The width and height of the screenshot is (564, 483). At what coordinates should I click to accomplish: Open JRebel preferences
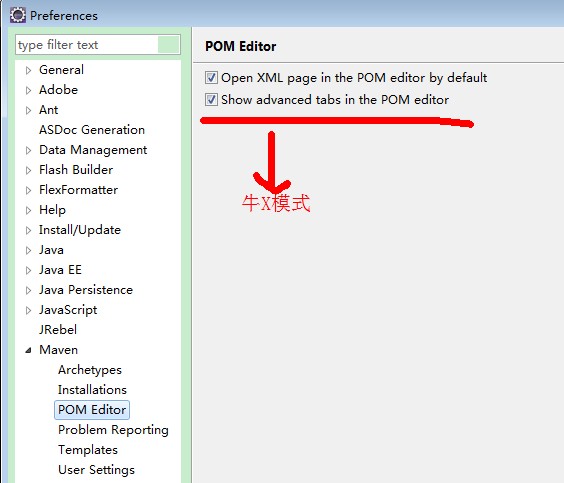pos(58,330)
